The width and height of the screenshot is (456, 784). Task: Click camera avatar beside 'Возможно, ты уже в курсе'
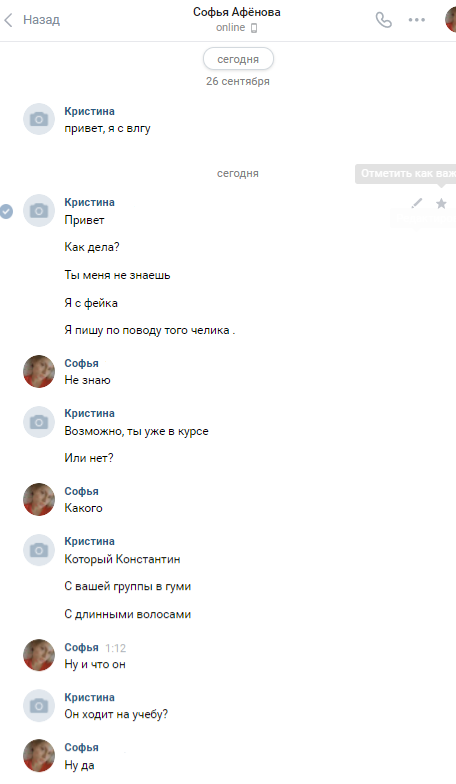[x=39, y=422]
